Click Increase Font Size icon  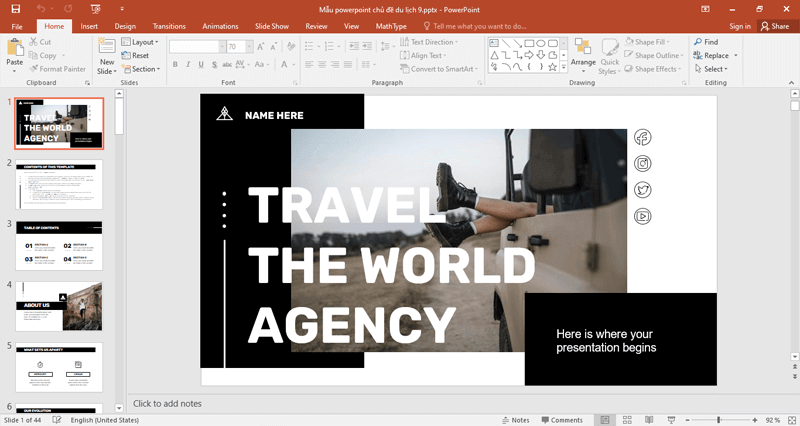(x=261, y=47)
